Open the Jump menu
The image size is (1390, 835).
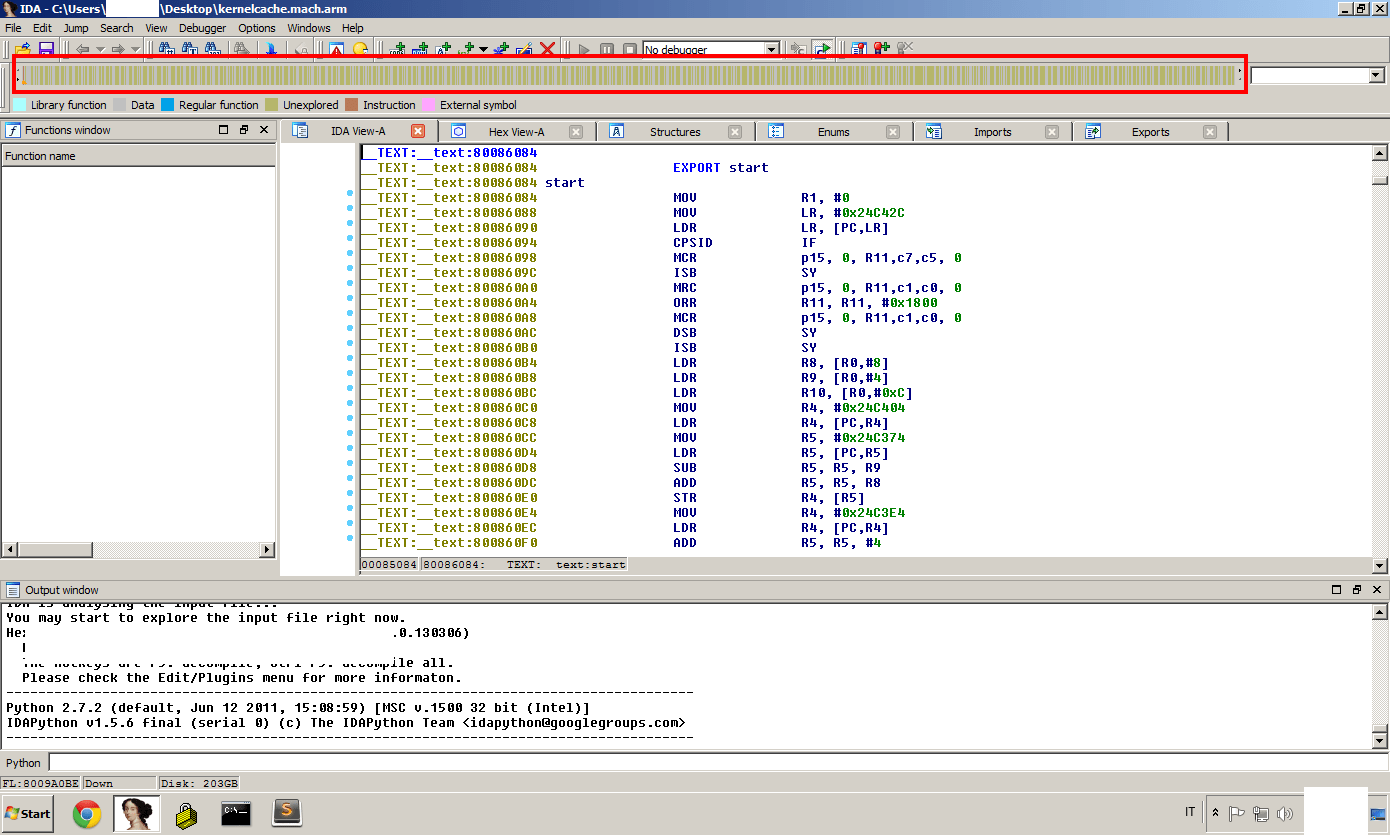pyautogui.click(x=76, y=28)
